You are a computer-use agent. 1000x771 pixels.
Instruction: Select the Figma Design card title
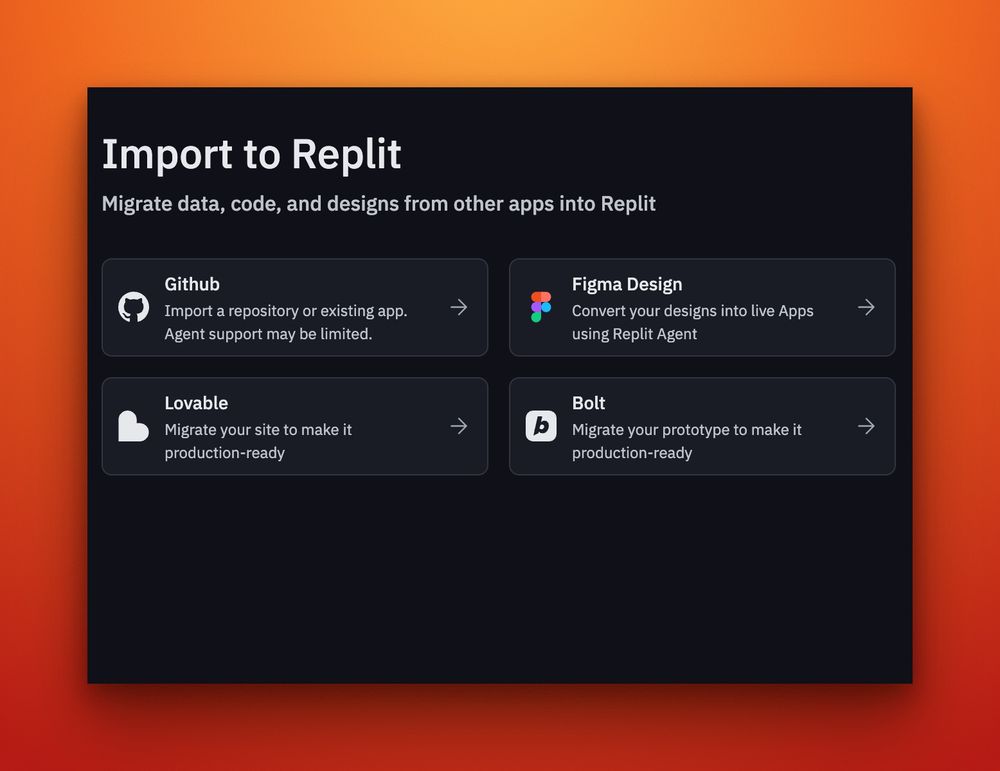627,284
